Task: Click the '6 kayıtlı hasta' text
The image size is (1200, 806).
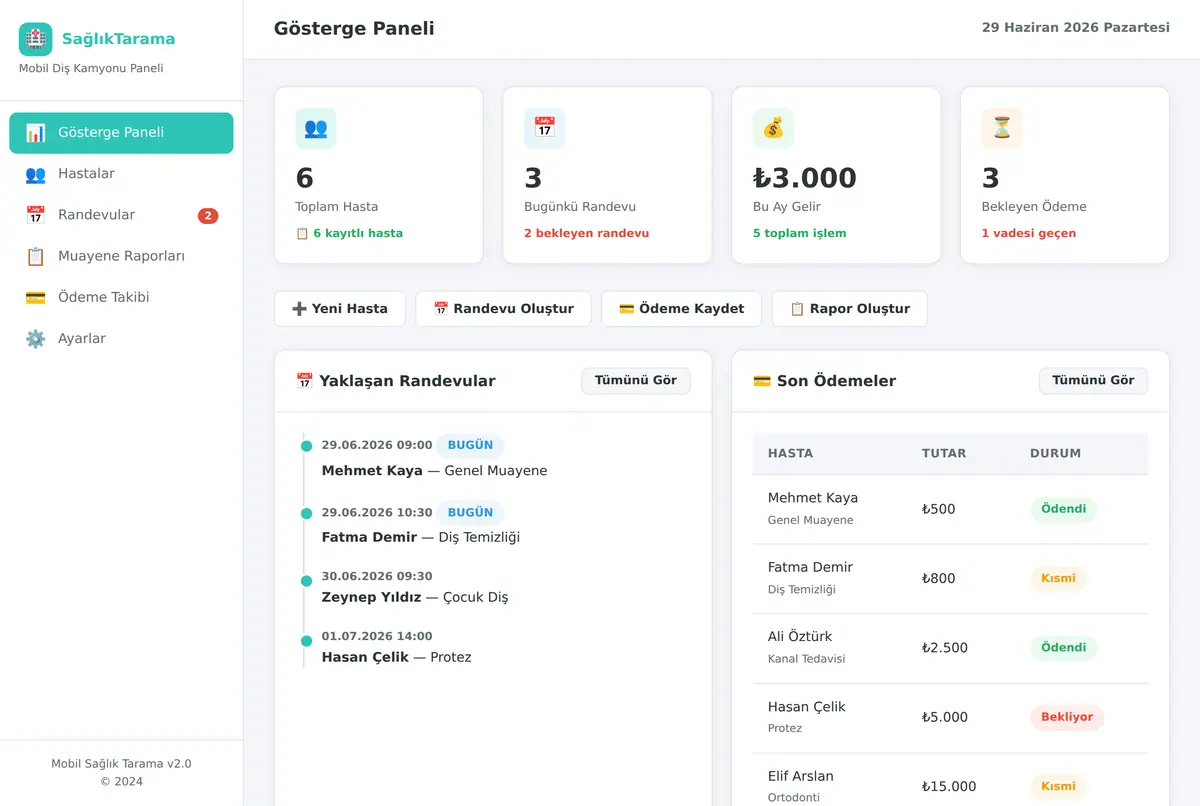Action: 350,234
